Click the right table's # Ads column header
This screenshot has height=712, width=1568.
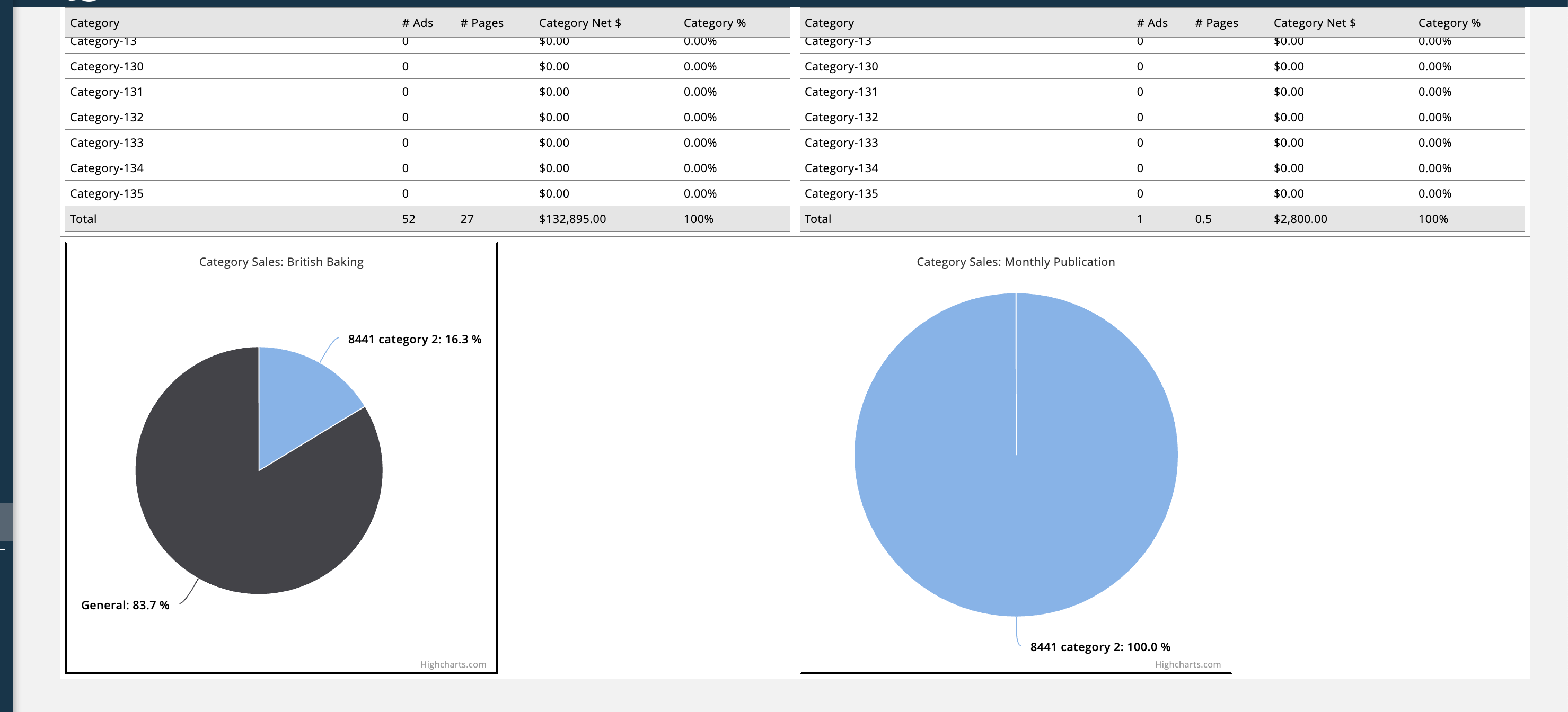tap(1152, 23)
